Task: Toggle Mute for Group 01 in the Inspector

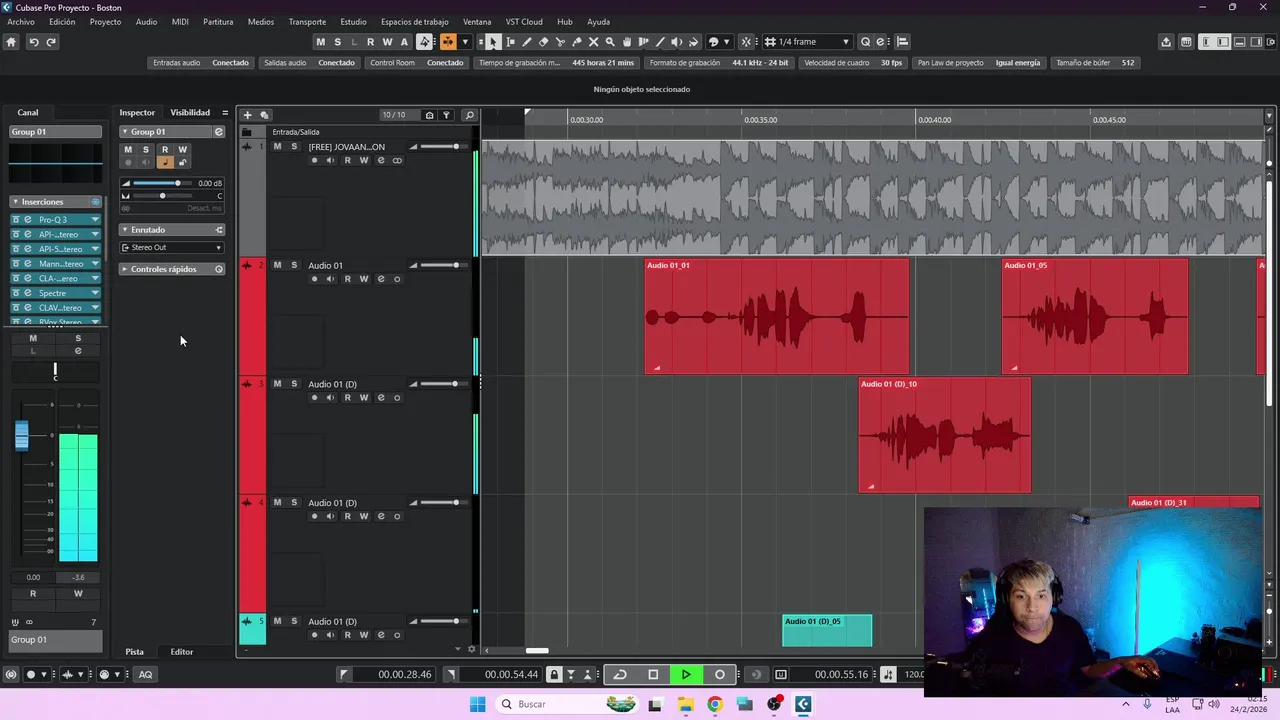Action: click(127, 150)
